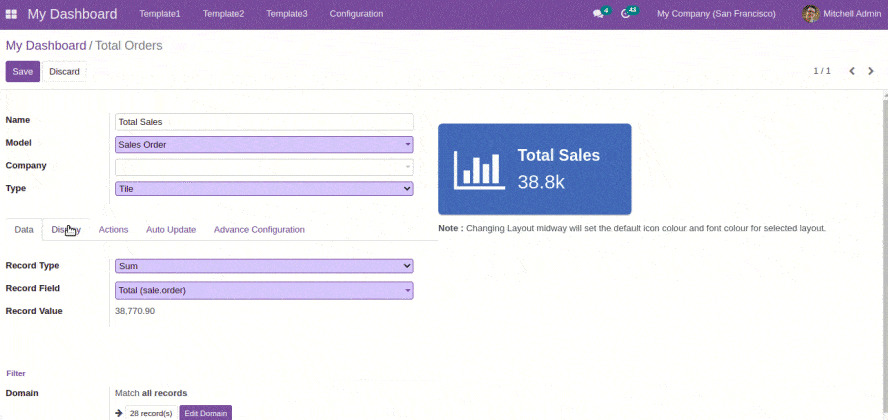
Task: Open the Record Type dropdown
Action: pos(264,266)
